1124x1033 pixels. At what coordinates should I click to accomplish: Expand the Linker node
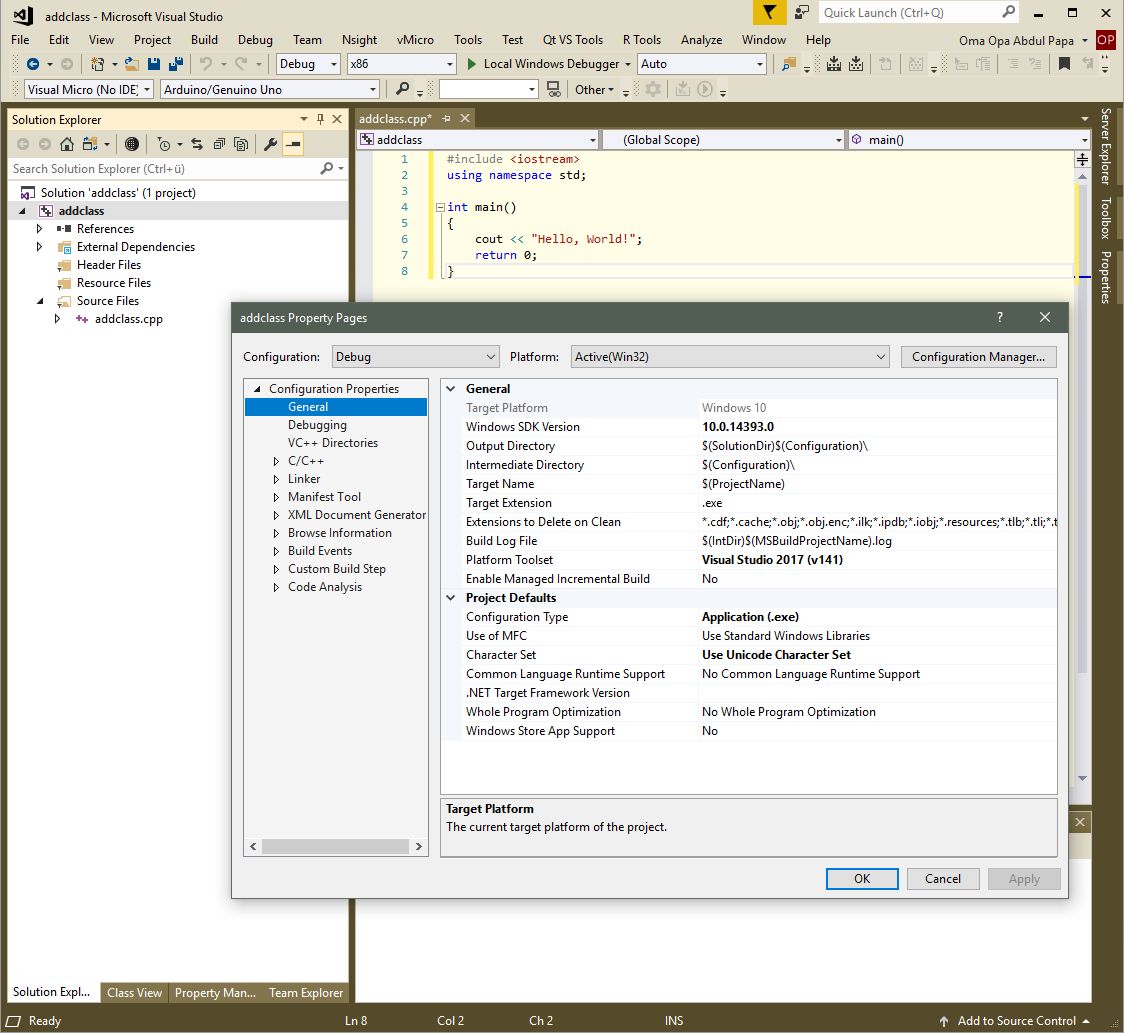tap(277, 479)
